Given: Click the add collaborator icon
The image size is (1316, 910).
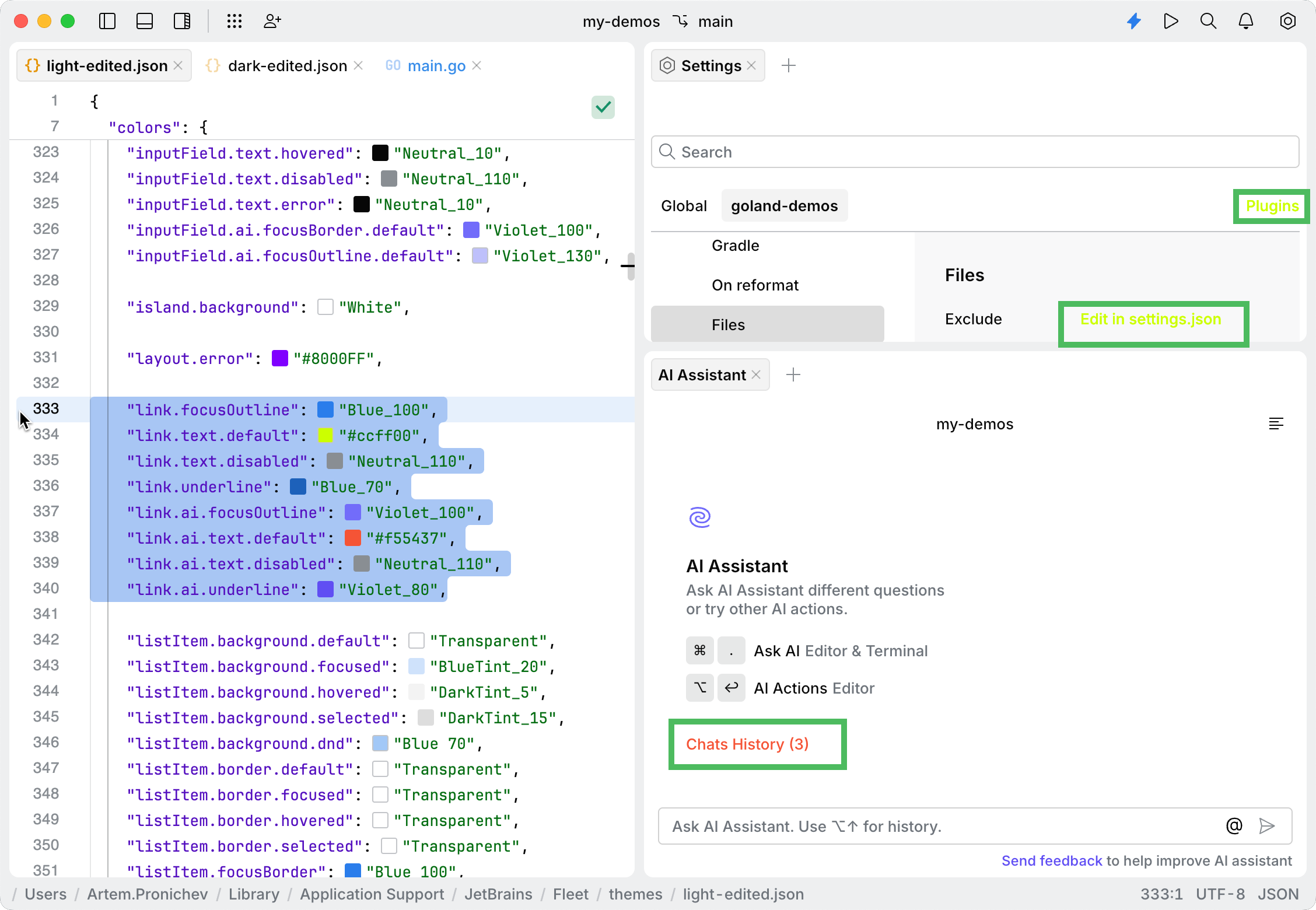Looking at the screenshot, I should [x=272, y=22].
